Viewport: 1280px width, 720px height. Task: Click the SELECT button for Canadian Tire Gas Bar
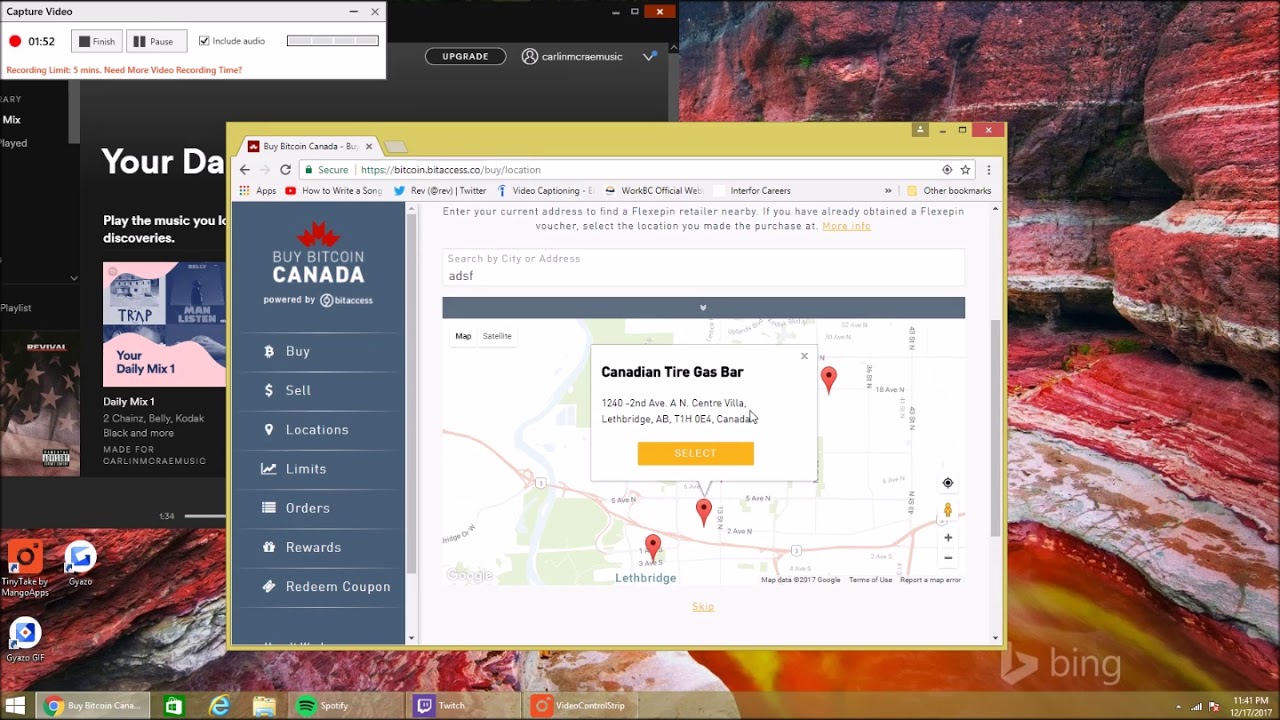pos(696,453)
